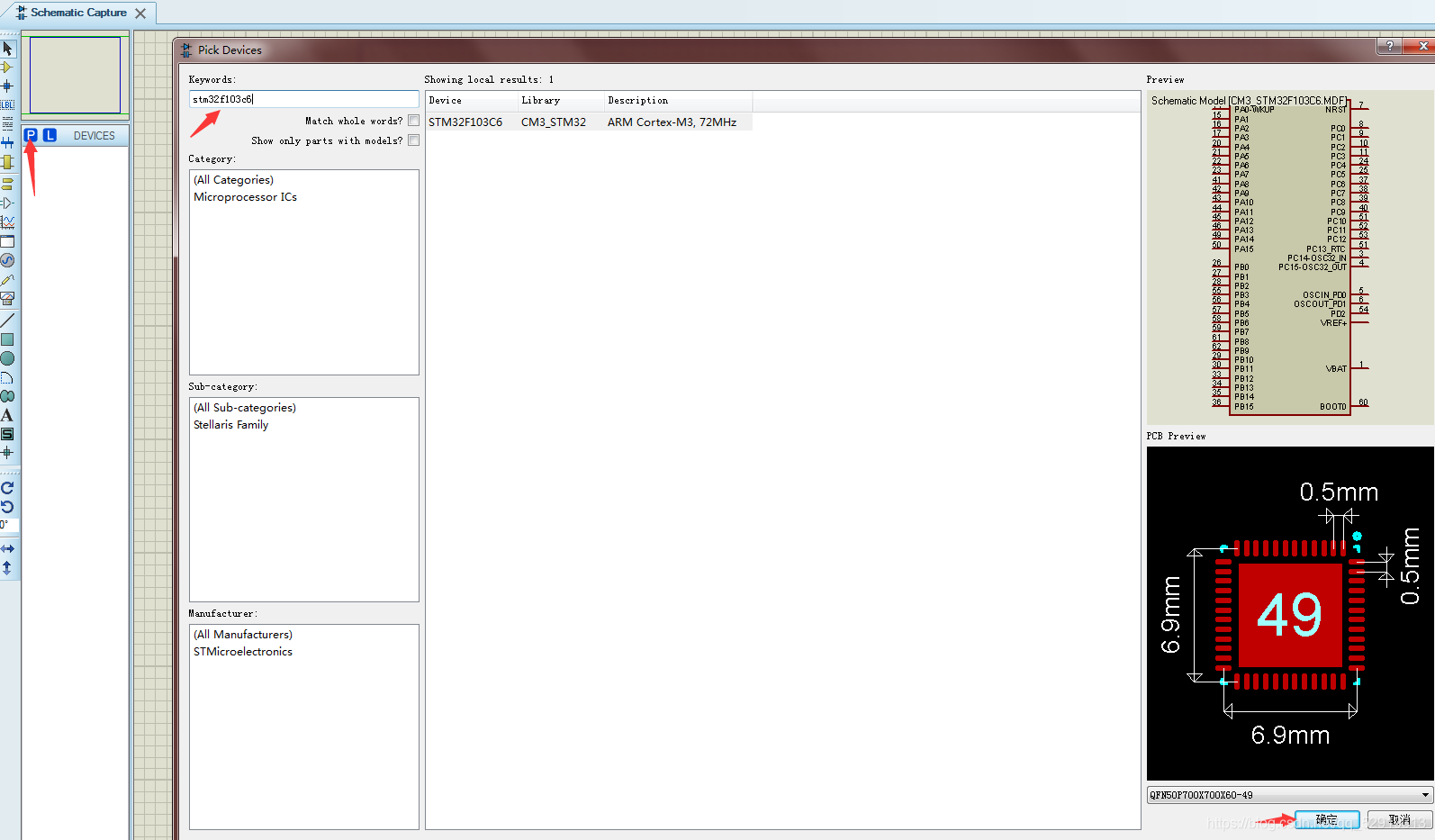The image size is (1435, 840).
Task: Open Graph mode tool
Action: pos(7,221)
